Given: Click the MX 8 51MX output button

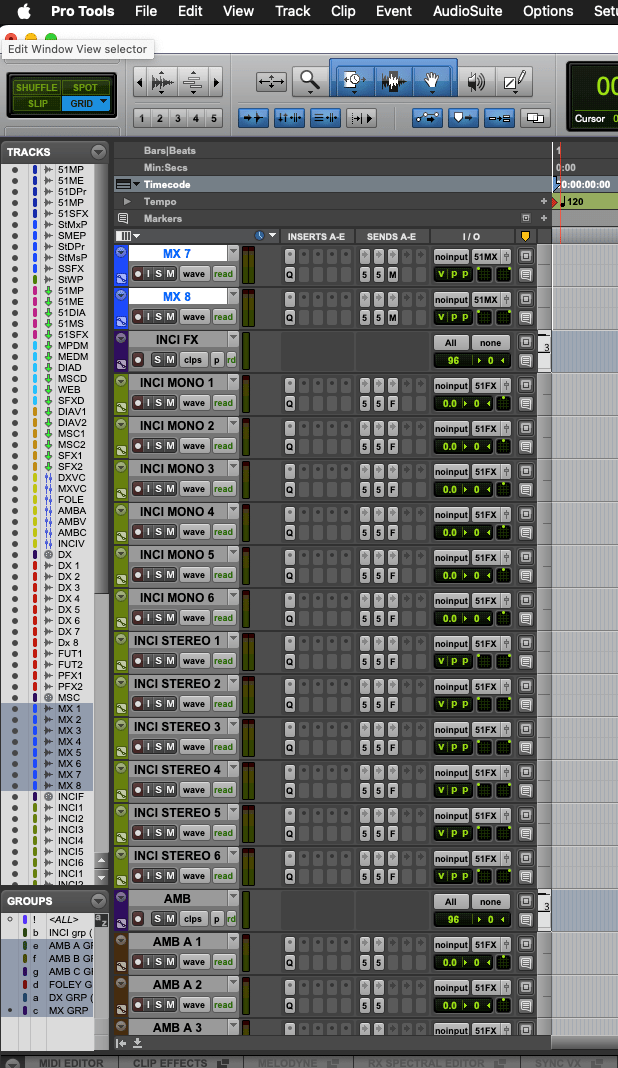Looking at the screenshot, I should coord(486,300).
